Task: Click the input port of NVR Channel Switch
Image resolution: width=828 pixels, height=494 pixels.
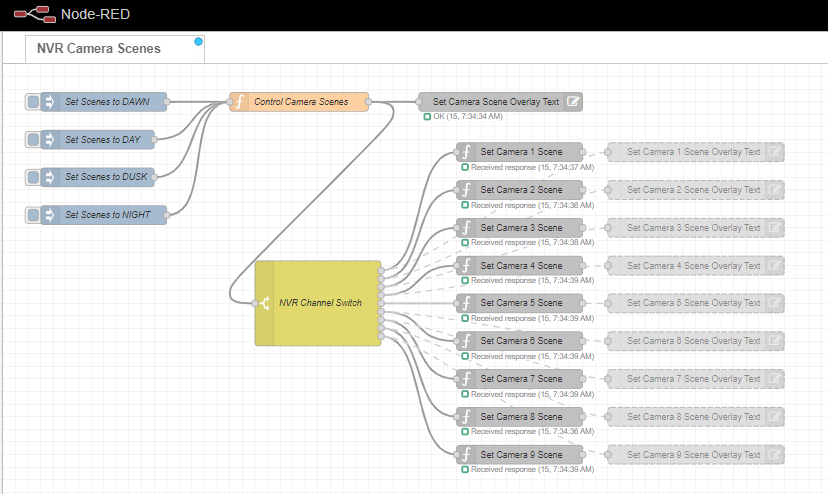Action: click(254, 303)
